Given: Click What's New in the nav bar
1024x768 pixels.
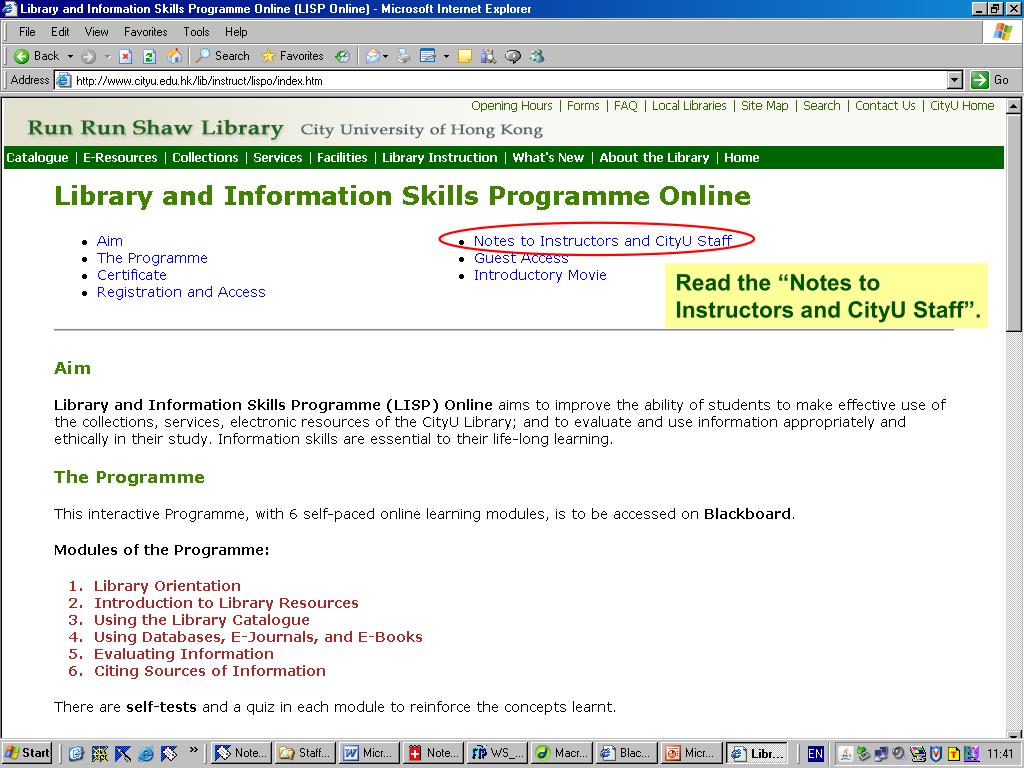Looking at the screenshot, I should coord(548,157).
